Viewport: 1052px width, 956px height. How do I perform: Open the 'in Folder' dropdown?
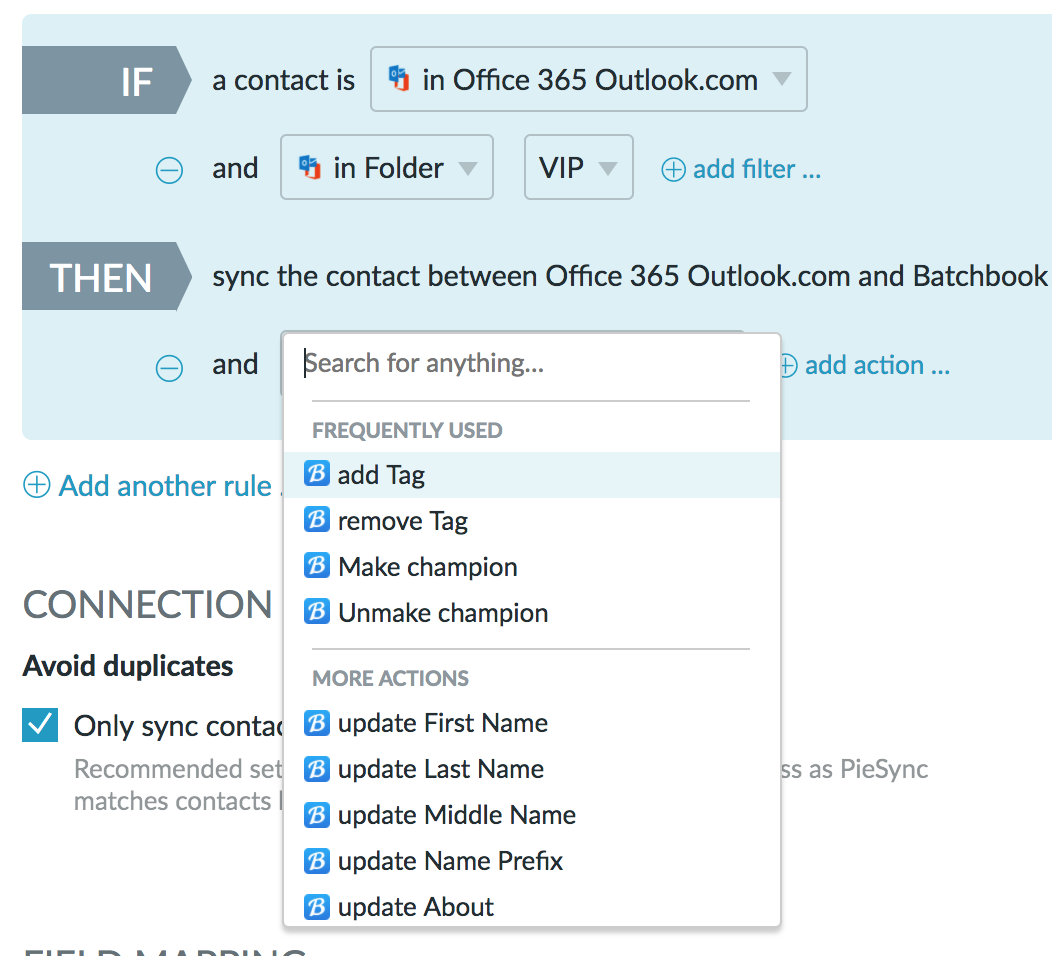(x=386, y=167)
